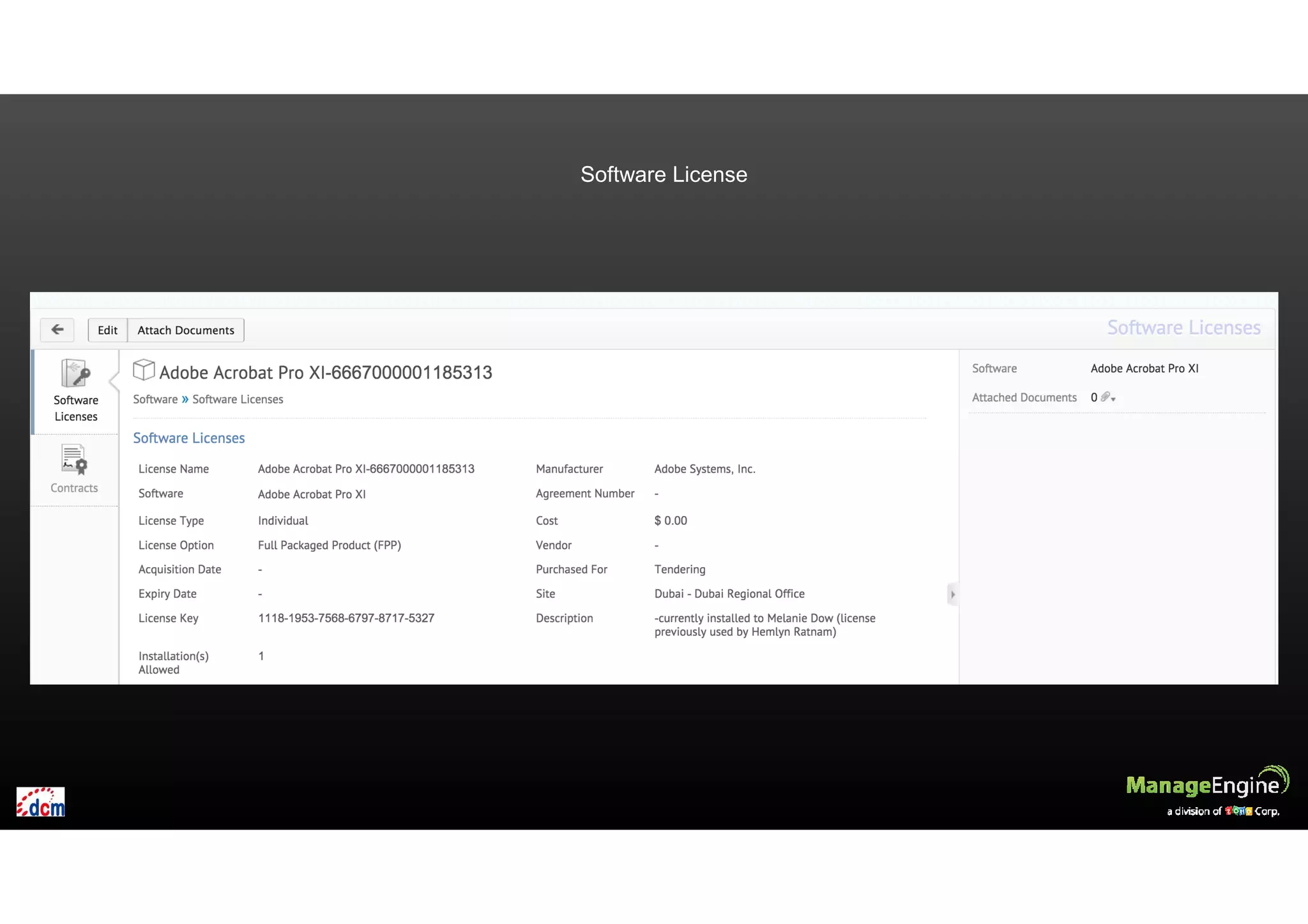The width and height of the screenshot is (1308, 924).
Task: Click the blue Software Licenses section heading
Action: tap(189, 438)
